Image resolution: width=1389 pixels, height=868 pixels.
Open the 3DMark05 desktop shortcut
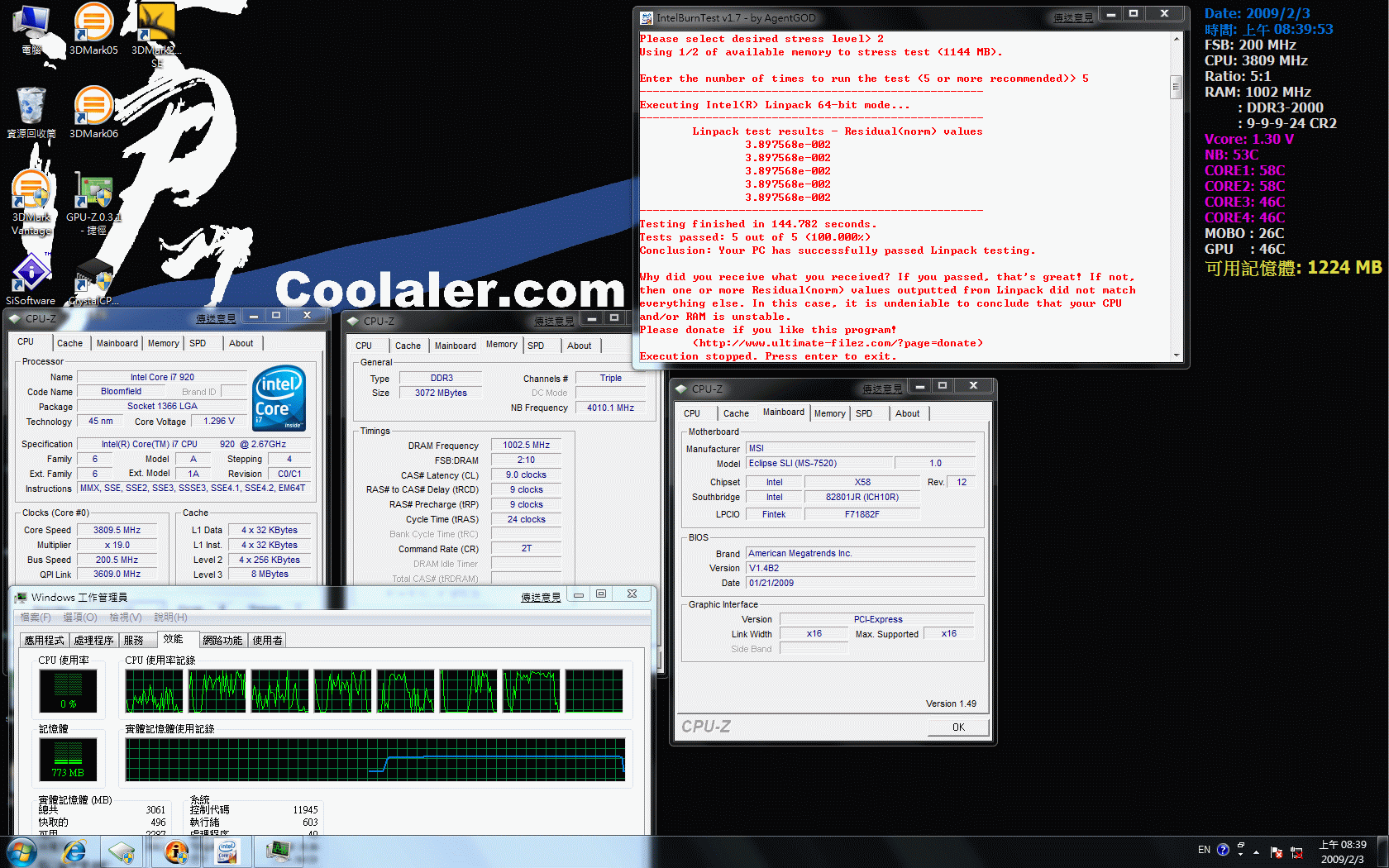pyautogui.click(x=93, y=30)
